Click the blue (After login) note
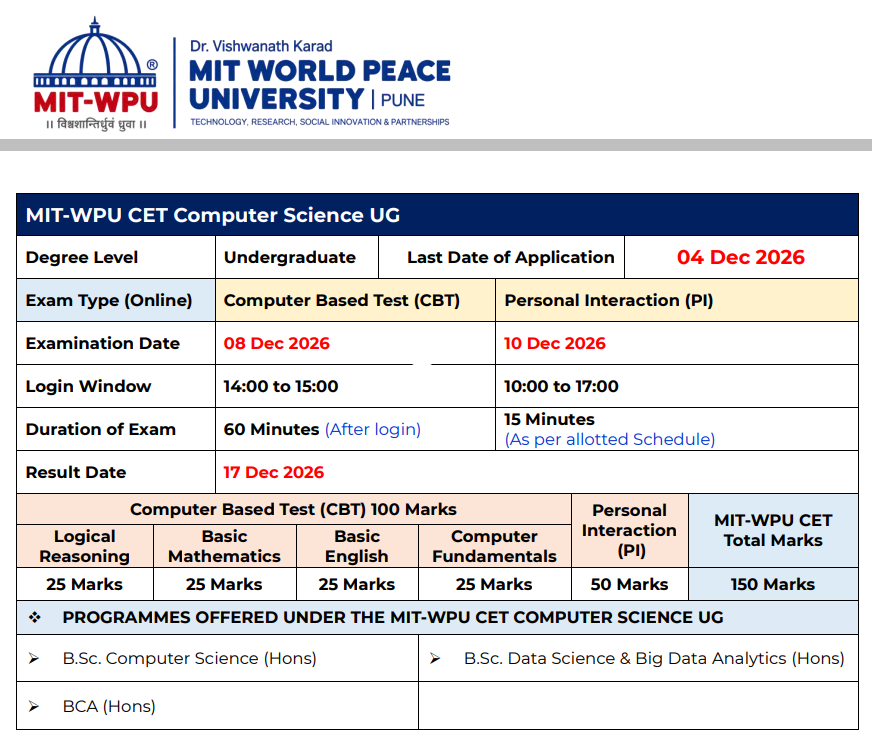This screenshot has height=740, width=872. pos(373,429)
